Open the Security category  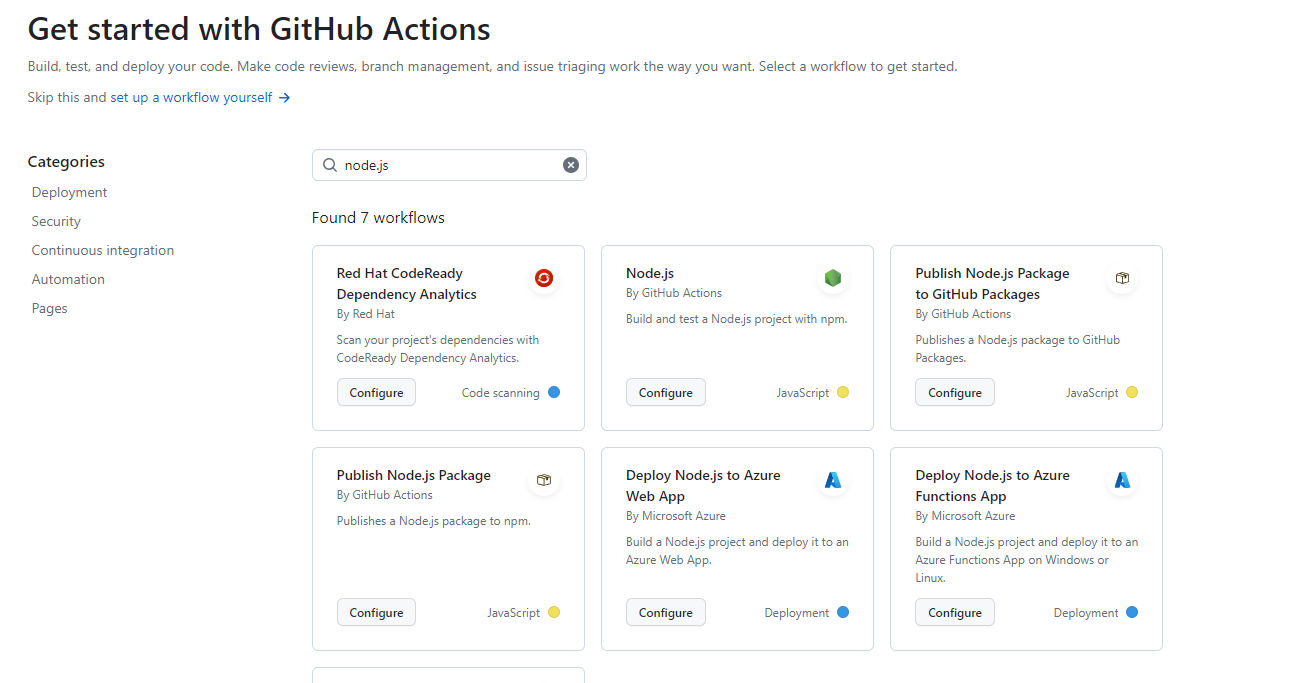click(56, 221)
